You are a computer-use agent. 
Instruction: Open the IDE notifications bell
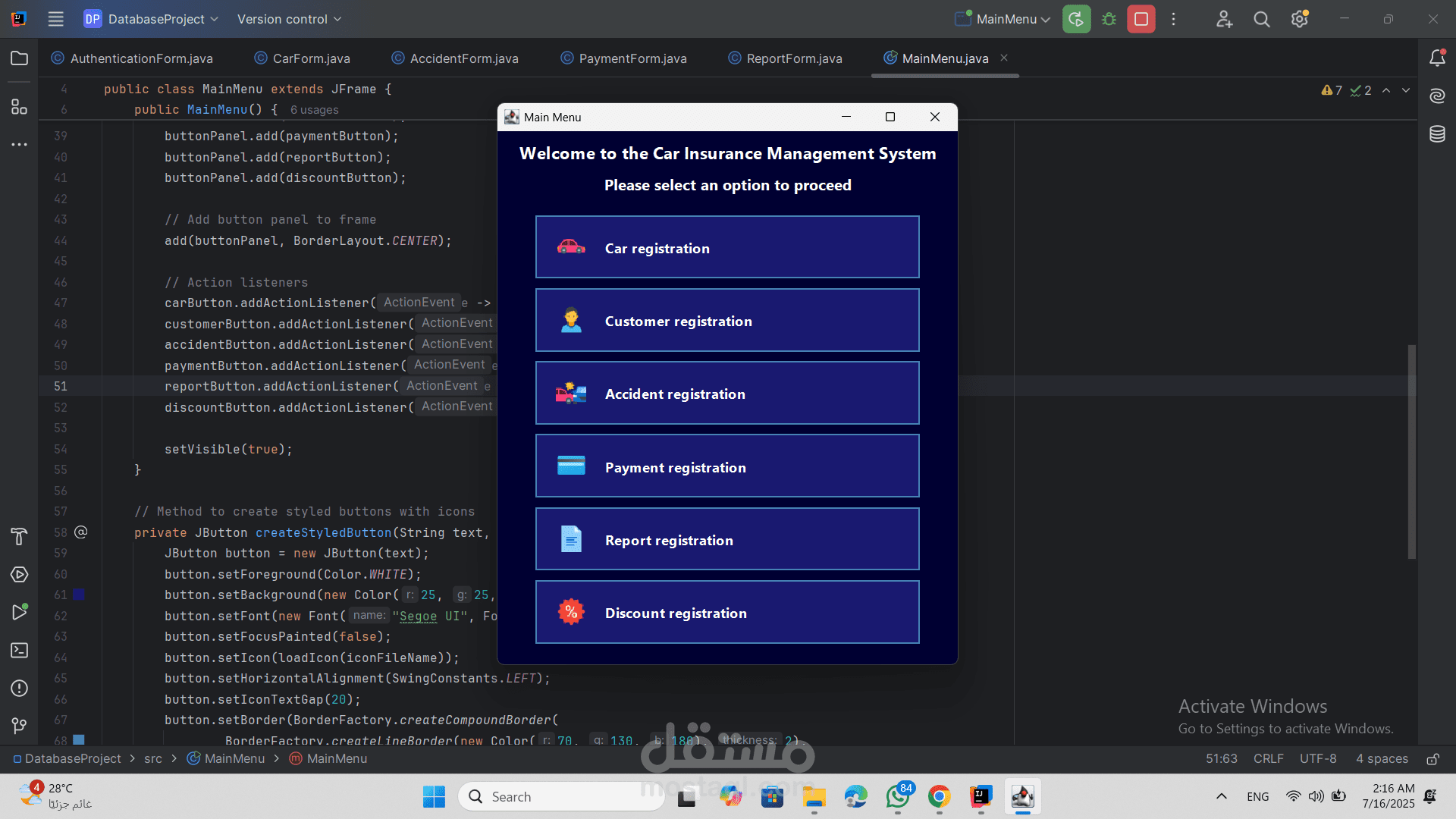(1437, 58)
